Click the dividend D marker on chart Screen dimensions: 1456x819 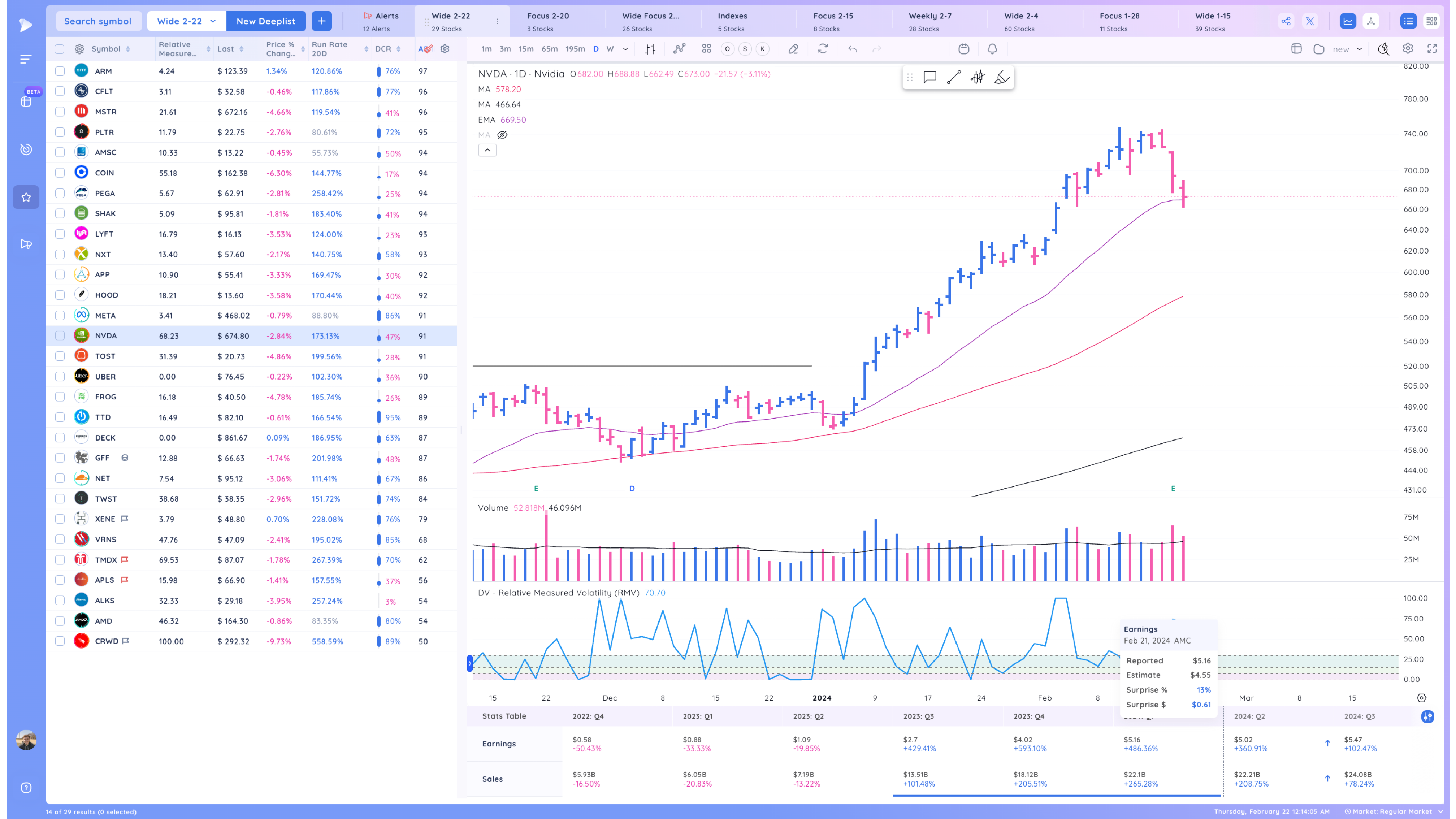632,488
